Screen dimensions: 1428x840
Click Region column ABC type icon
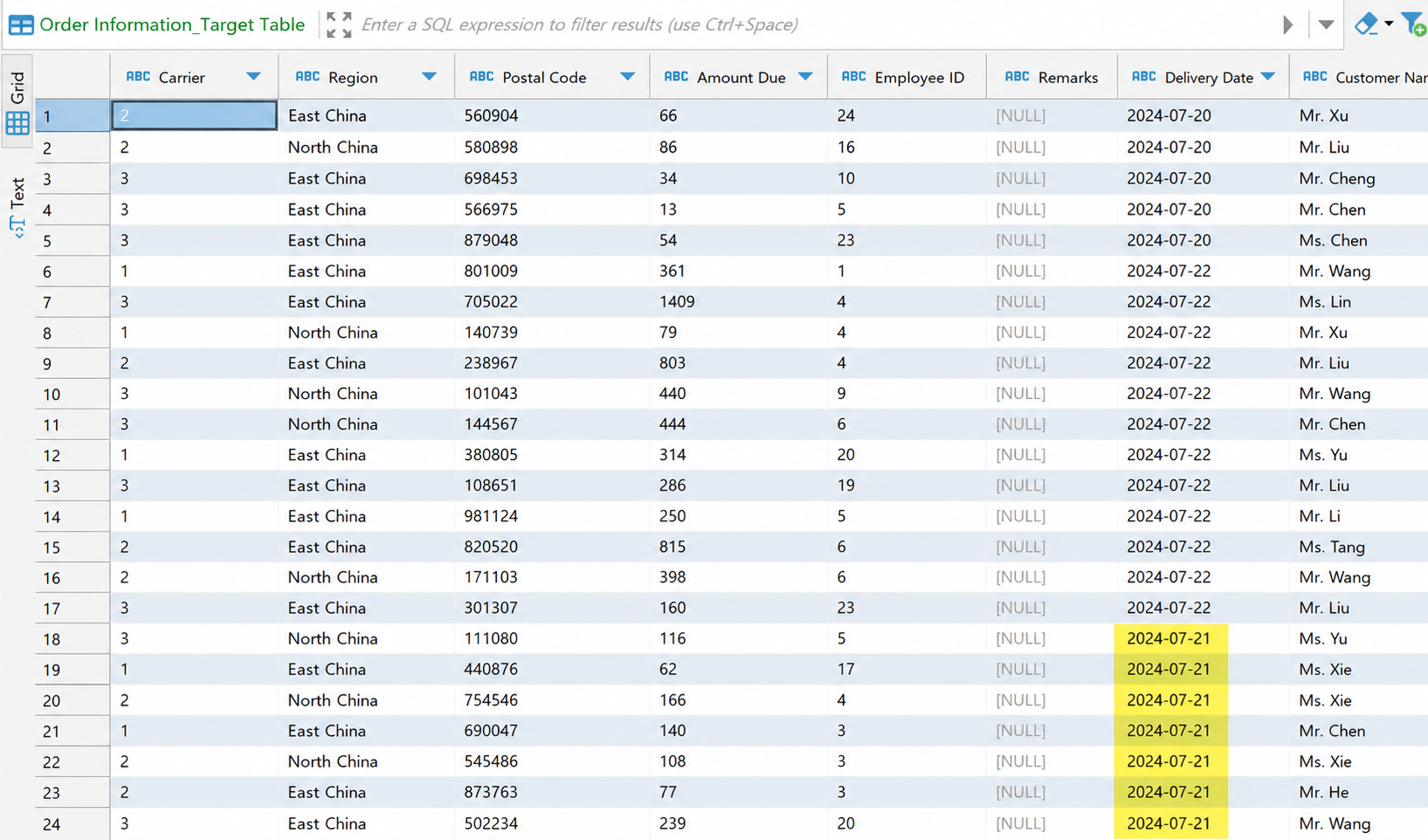click(307, 77)
